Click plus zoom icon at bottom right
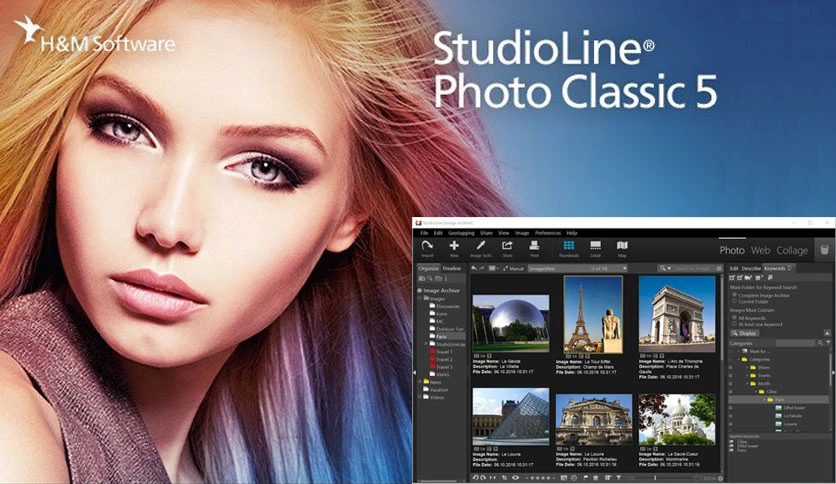Screen dimensions: 836x484 coord(720,478)
